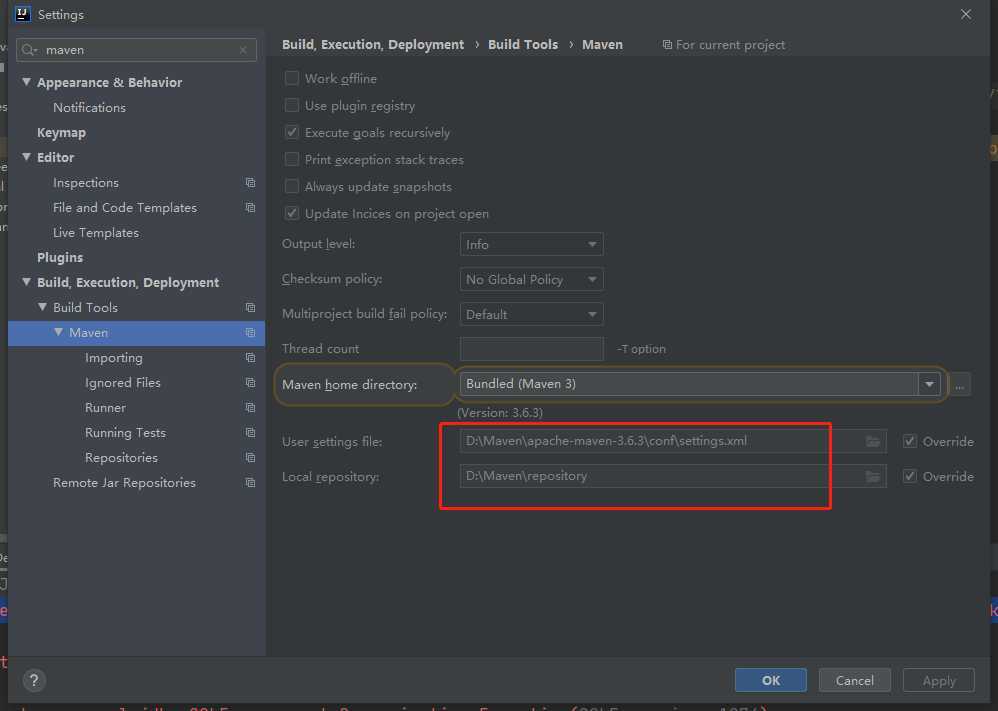Click the User settings file path field
The width and height of the screenshot is (998, 711).
tap(673, 441)
